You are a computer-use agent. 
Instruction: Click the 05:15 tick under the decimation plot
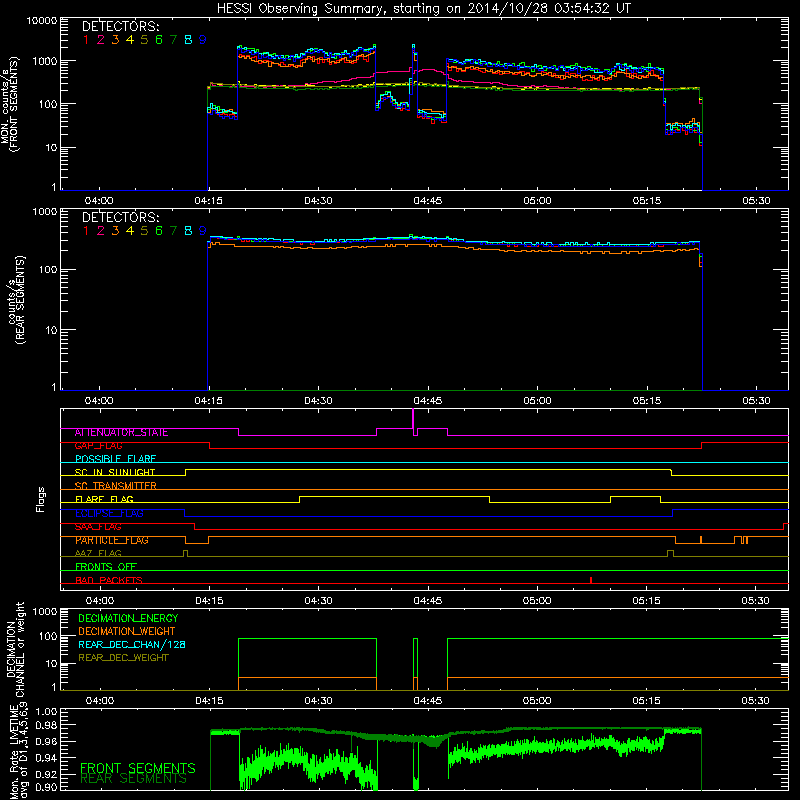pos(646,701)
